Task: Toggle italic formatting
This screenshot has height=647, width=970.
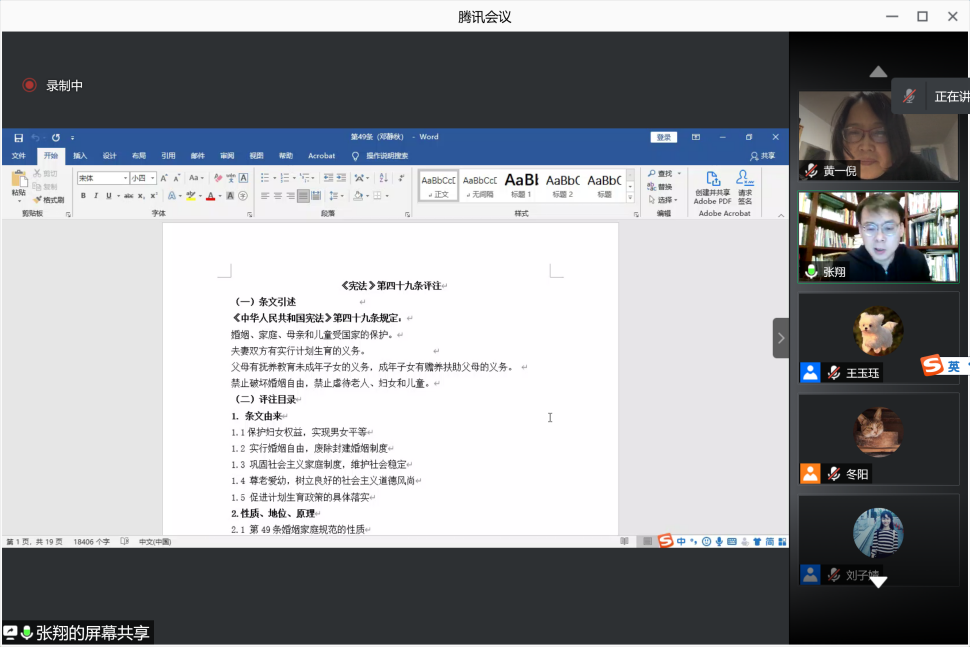Action: pyautogui.click(x=96, y=196)
